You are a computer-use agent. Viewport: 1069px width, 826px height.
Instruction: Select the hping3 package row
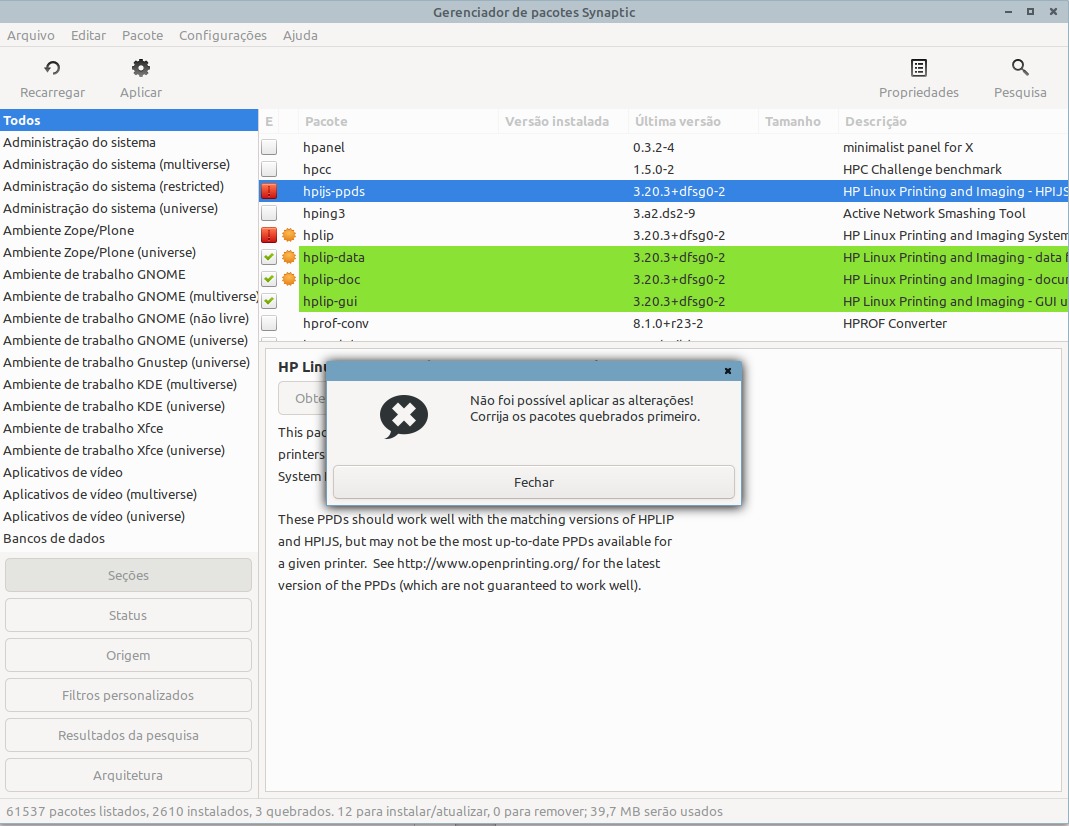click(x=663, y=213)
